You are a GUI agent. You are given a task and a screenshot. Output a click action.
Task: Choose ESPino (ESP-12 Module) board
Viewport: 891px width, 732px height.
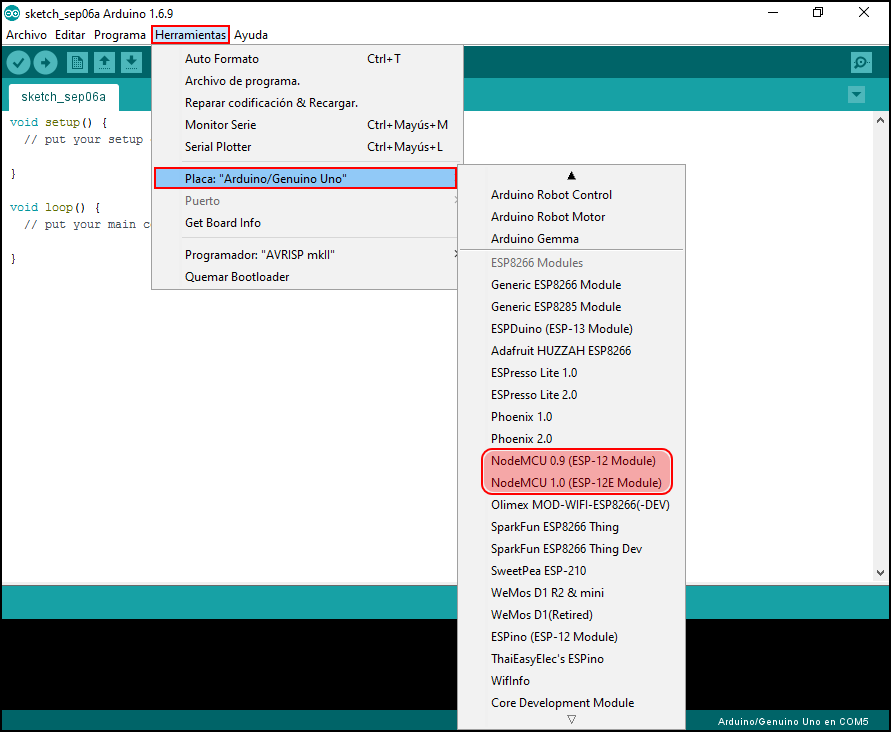click(571, 637)
